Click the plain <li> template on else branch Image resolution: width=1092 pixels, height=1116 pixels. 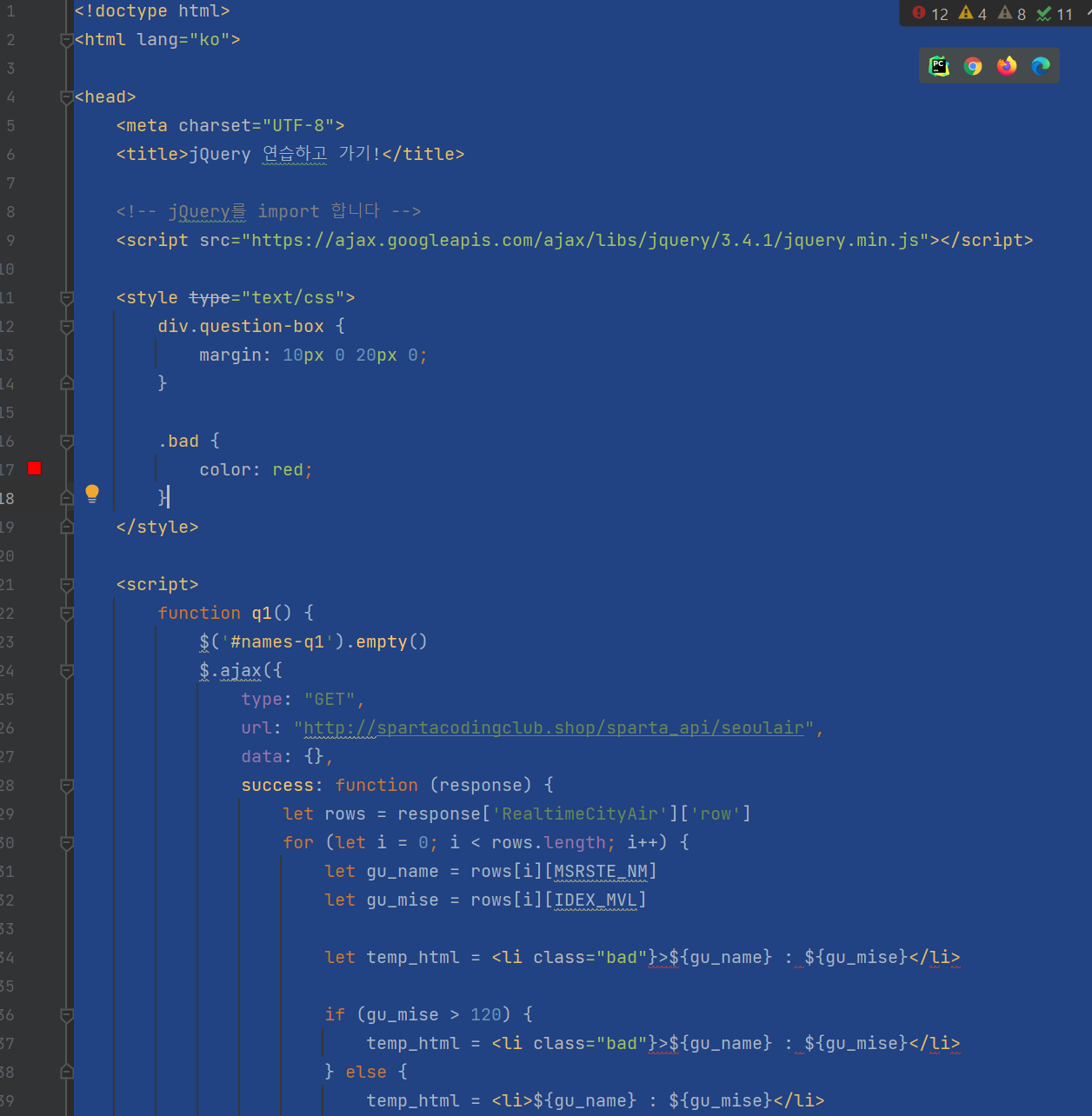[x=658, y=1101]
